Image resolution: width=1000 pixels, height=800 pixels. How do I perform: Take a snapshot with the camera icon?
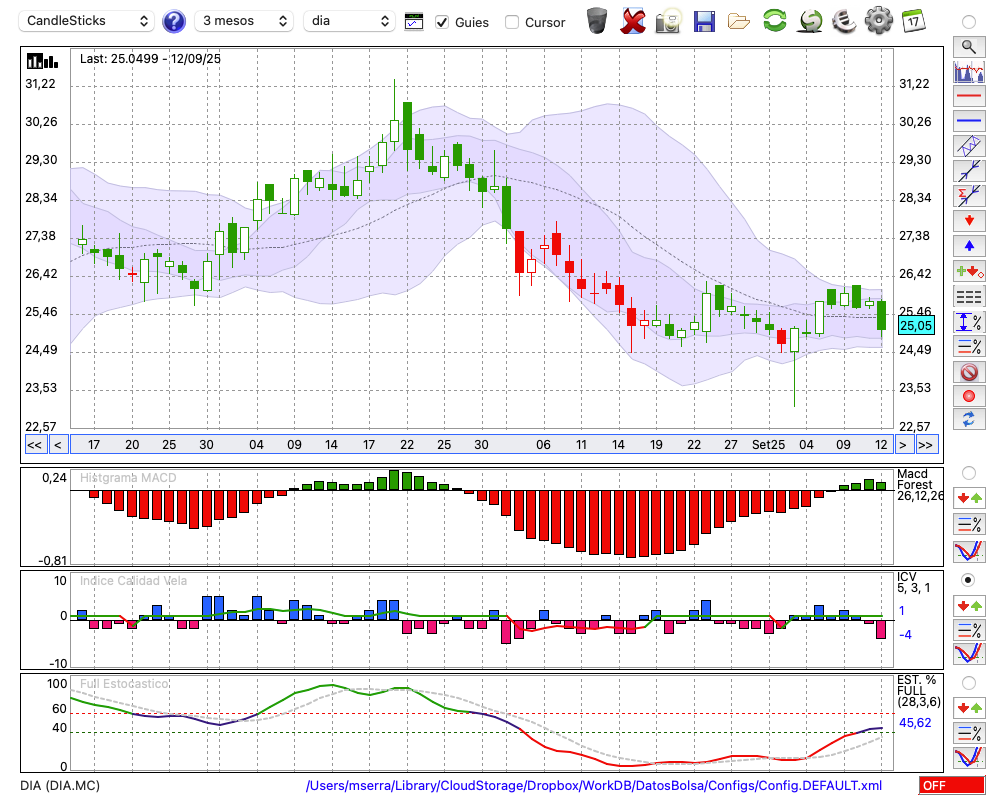coord(668,21)
